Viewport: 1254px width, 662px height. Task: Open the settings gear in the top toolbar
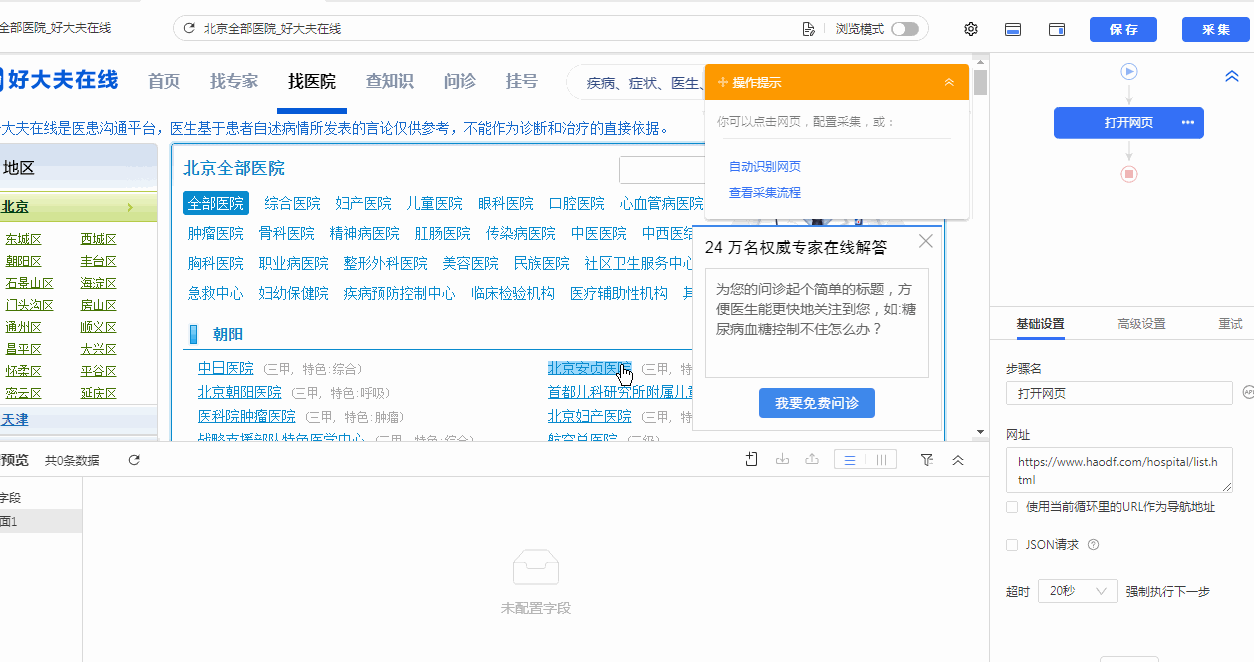tap(970, 29)
